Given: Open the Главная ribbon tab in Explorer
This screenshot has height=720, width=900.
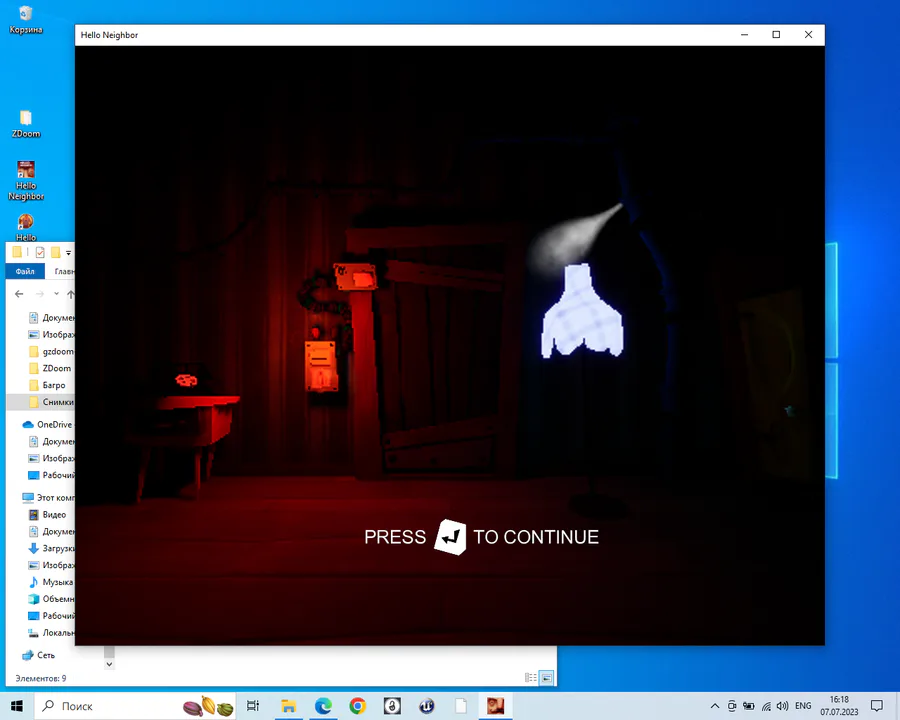Looking at the screenshot, I should pos(64,271).
